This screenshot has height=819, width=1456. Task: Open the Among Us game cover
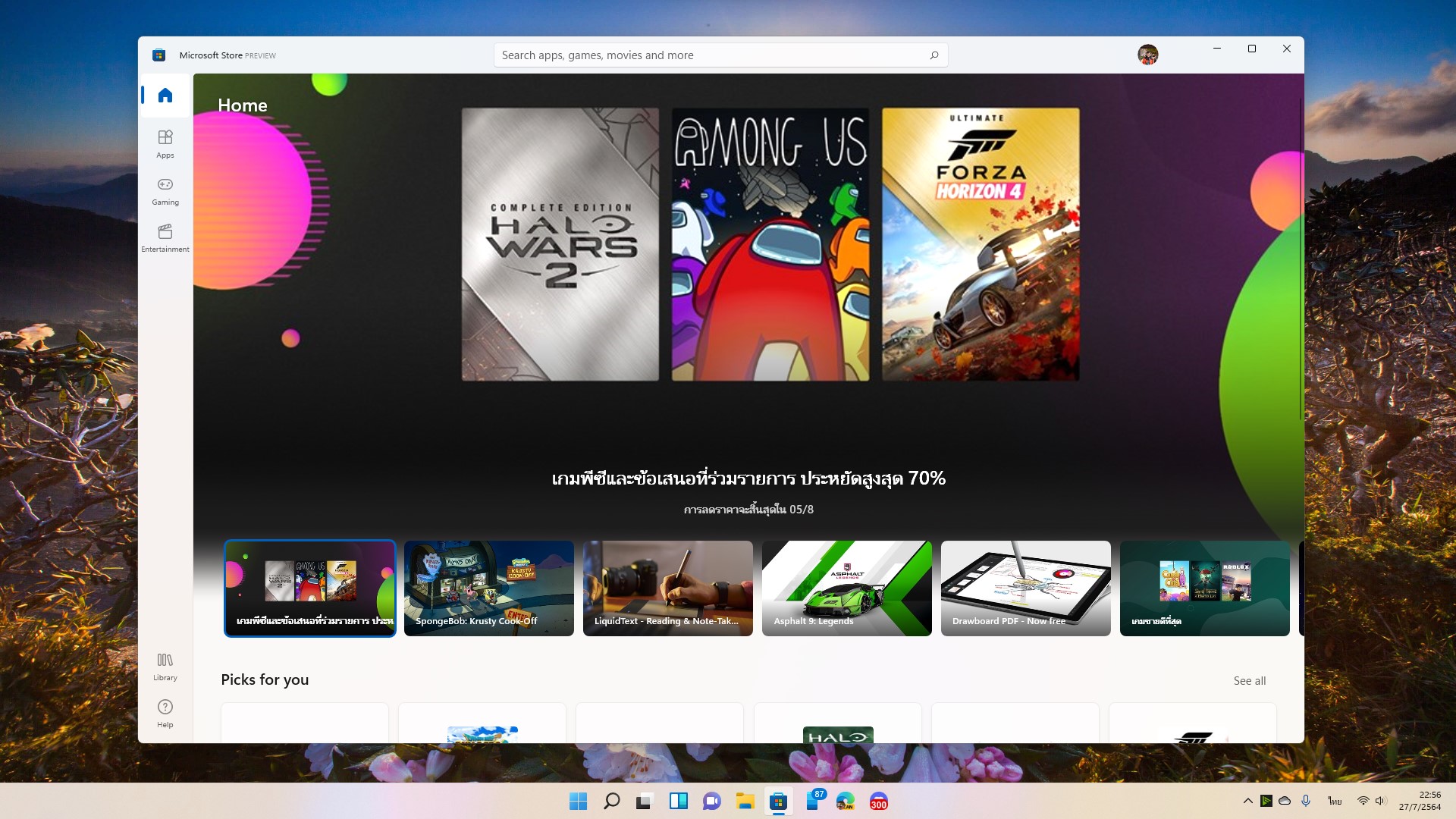coord(770,244)
